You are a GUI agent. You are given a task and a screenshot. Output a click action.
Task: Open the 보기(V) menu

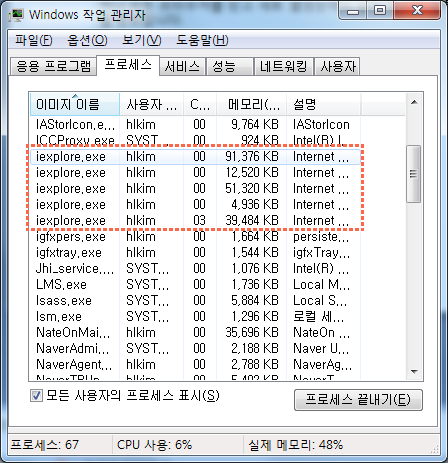click(142, 40)
